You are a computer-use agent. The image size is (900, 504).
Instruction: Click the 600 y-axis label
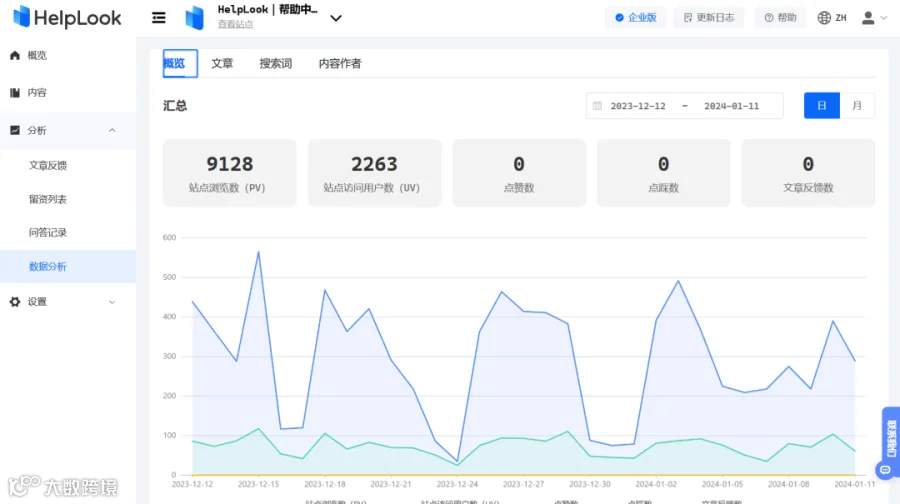click(169, 238)
